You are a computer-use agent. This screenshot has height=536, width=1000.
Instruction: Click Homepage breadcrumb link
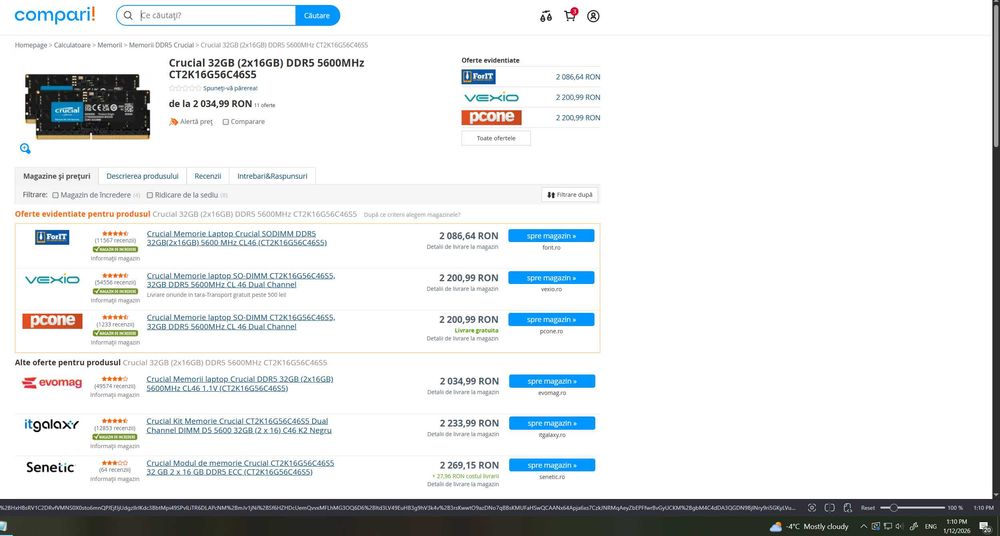click(31, 45)
